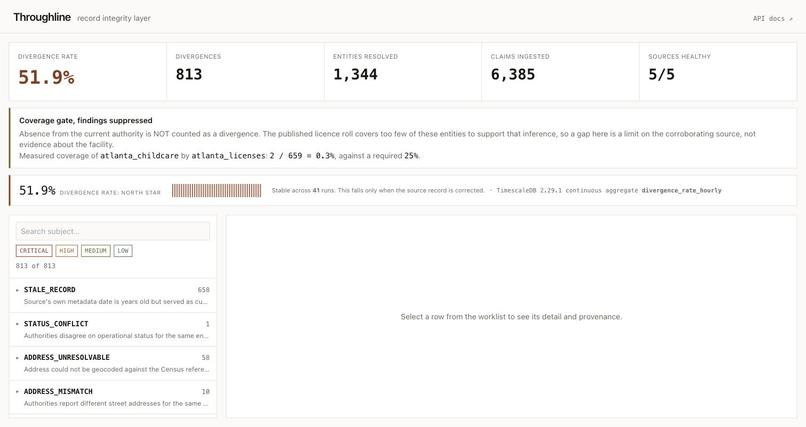Open the API docs link
This screenshot has height=427, width=806.
(773, 18)
